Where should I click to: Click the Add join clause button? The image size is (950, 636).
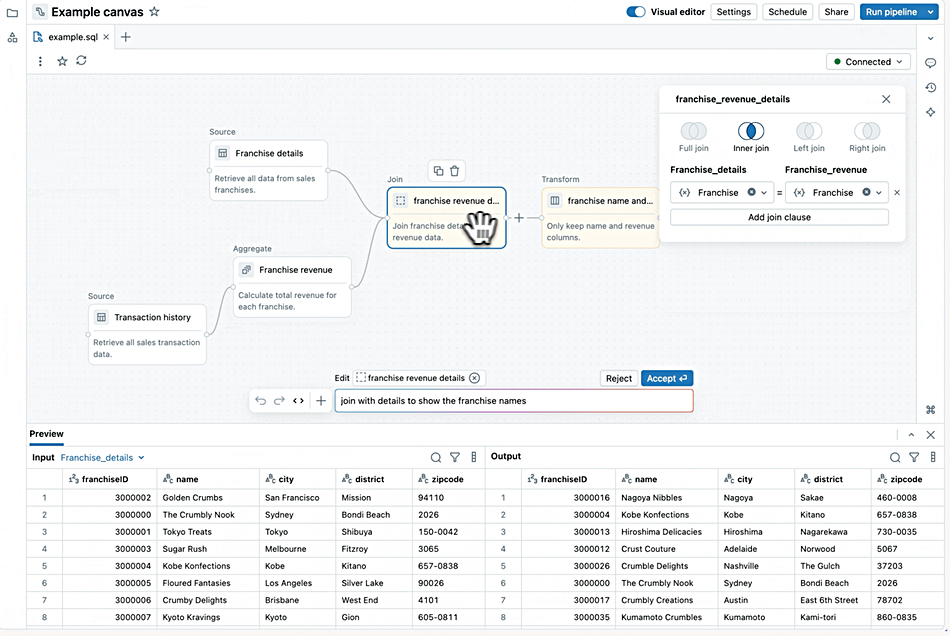coord(779,217)
